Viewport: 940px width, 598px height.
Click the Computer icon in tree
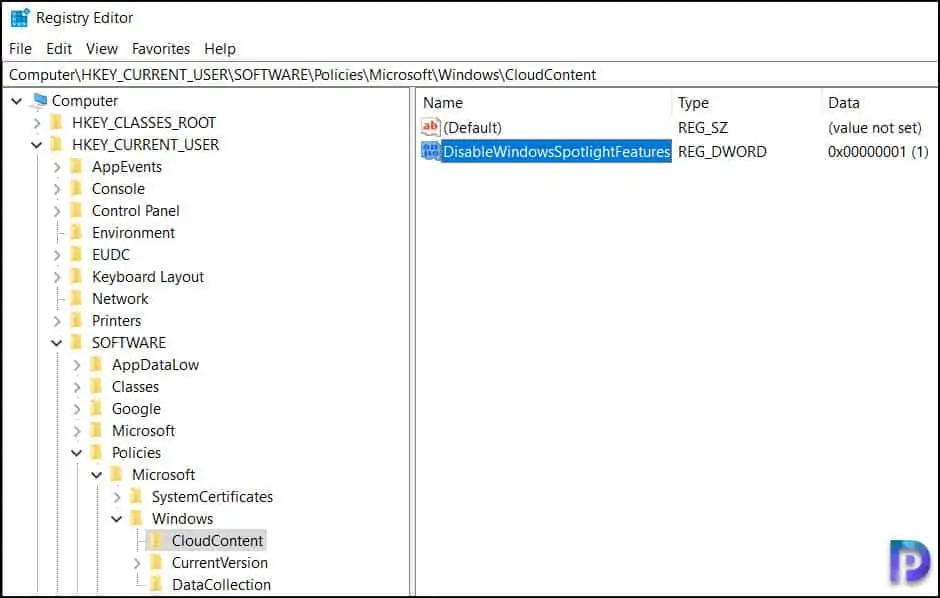pos(40,100)
